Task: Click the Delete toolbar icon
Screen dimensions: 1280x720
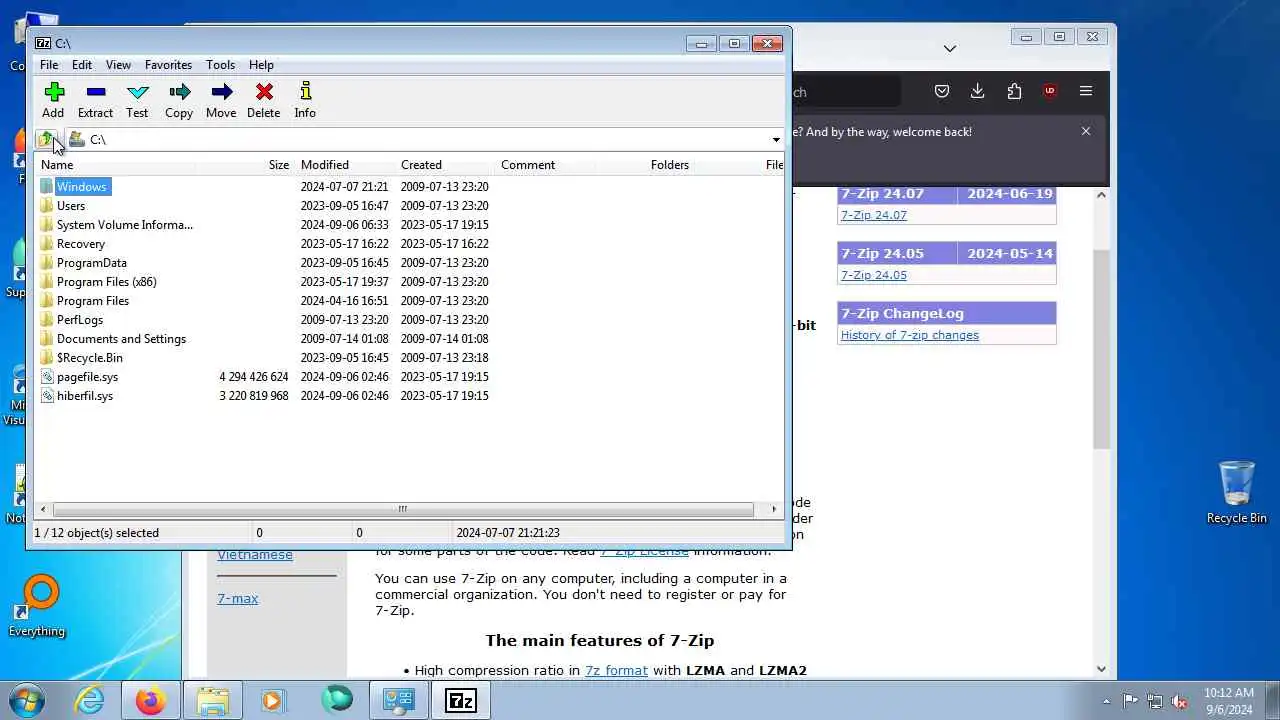Action: tap(263, 100)
